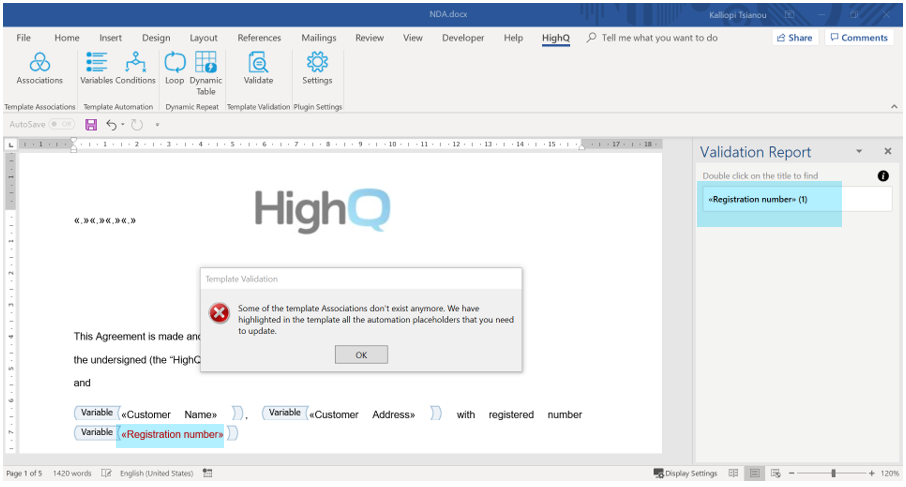Open HighQ plugin Settings

(x=317, y=68)
